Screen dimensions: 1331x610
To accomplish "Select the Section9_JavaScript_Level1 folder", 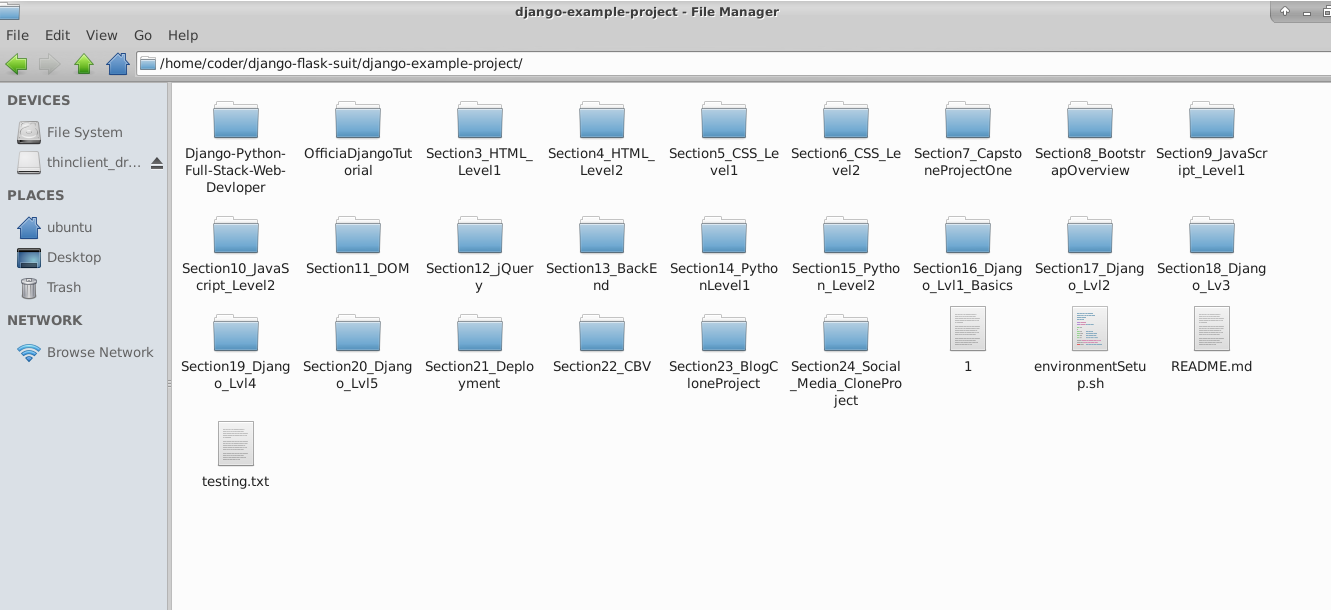I will (x=1212, y=139).
